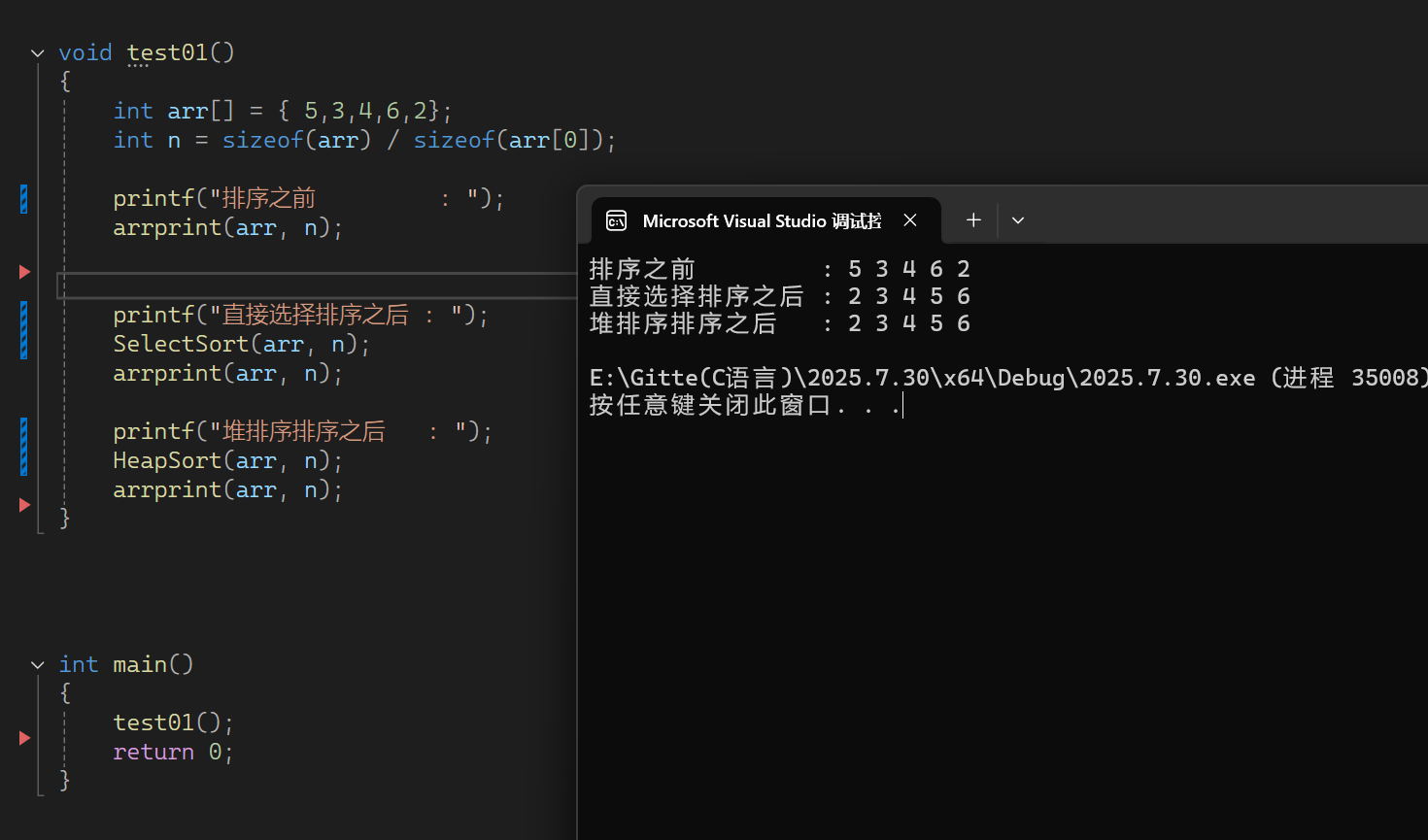This screenshot has height=840, width=1428.
Task: Click arrprint(arr, n); after SelectSort
Action: click(x=228, y=373)
